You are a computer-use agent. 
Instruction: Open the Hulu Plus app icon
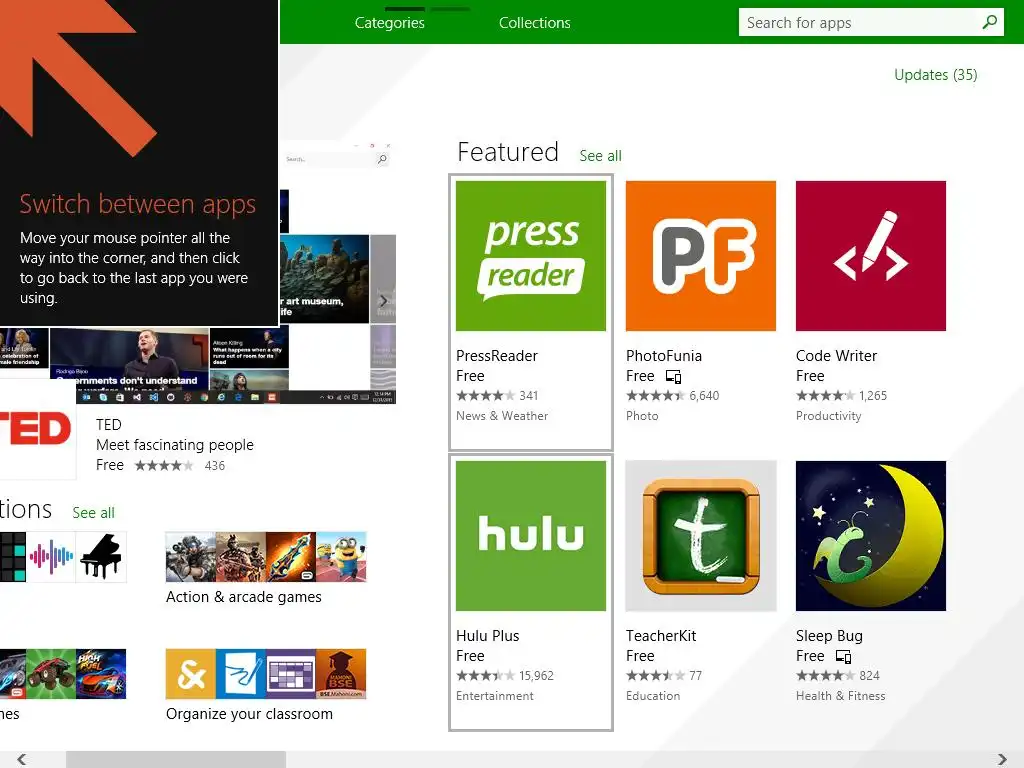coord(530,536)
